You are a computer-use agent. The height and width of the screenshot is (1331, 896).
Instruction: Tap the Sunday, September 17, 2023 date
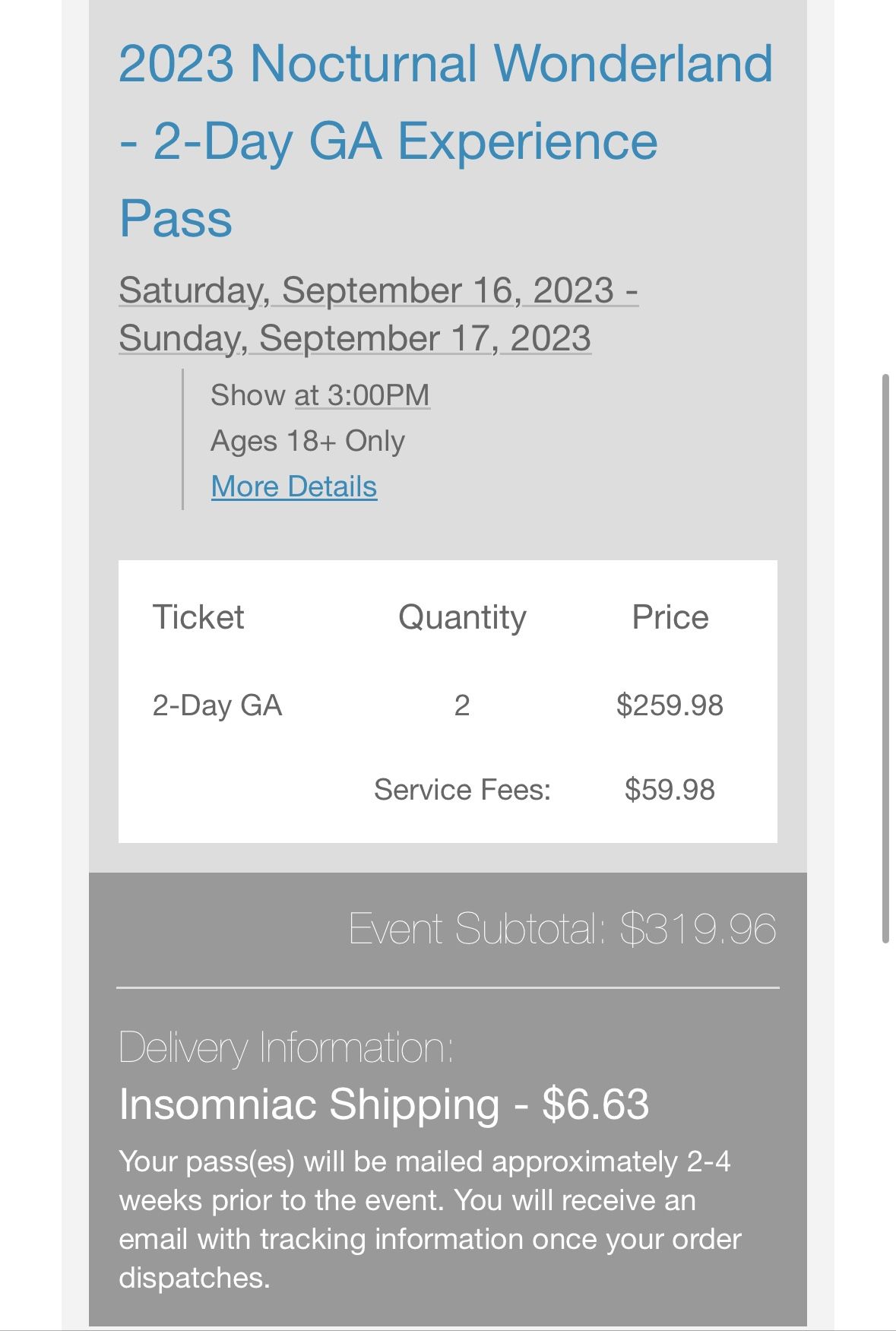(354, 338)
